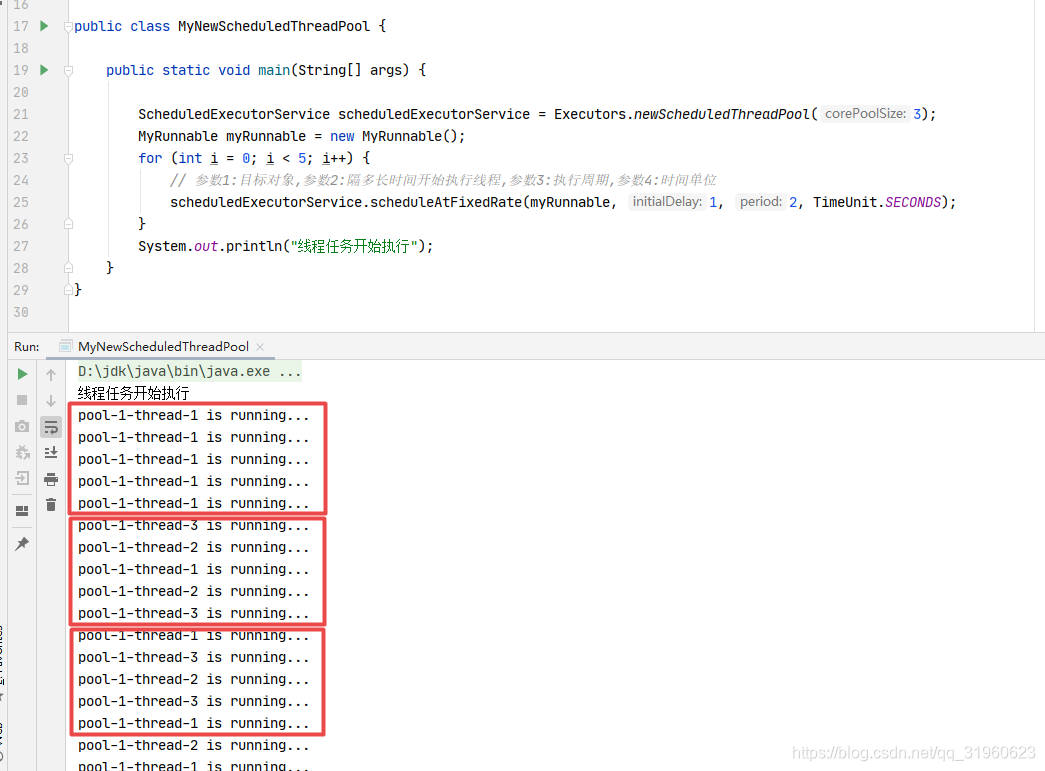This screenshot has height=771, width=1045.
Task: Click newScheduledThreadPool in the code
Action: (721, 114)
